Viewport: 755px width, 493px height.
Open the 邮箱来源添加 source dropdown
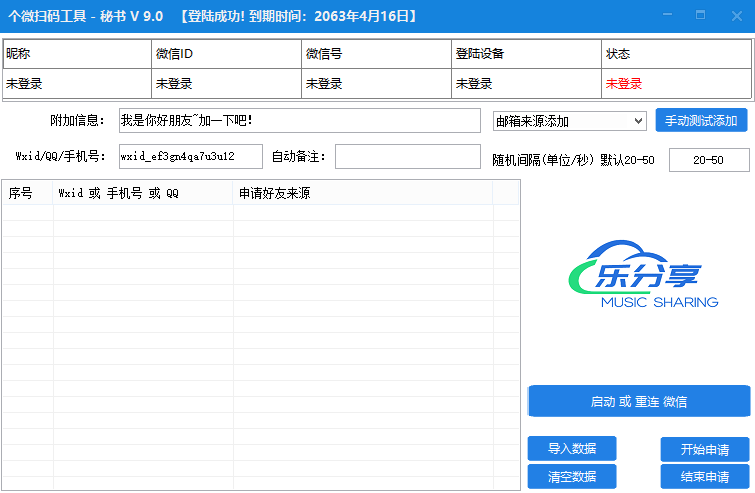[570, 121]
